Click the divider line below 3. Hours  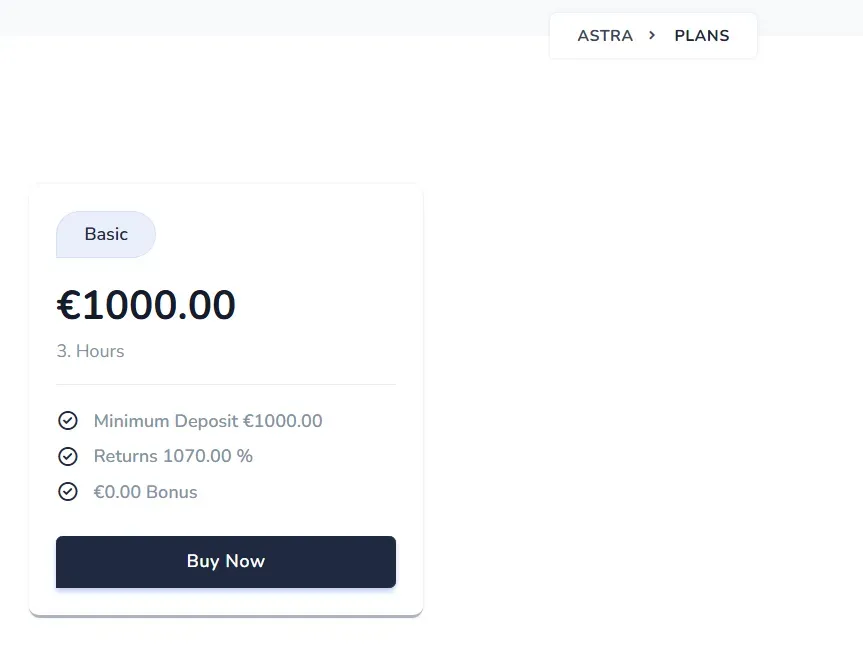[225, 384]
